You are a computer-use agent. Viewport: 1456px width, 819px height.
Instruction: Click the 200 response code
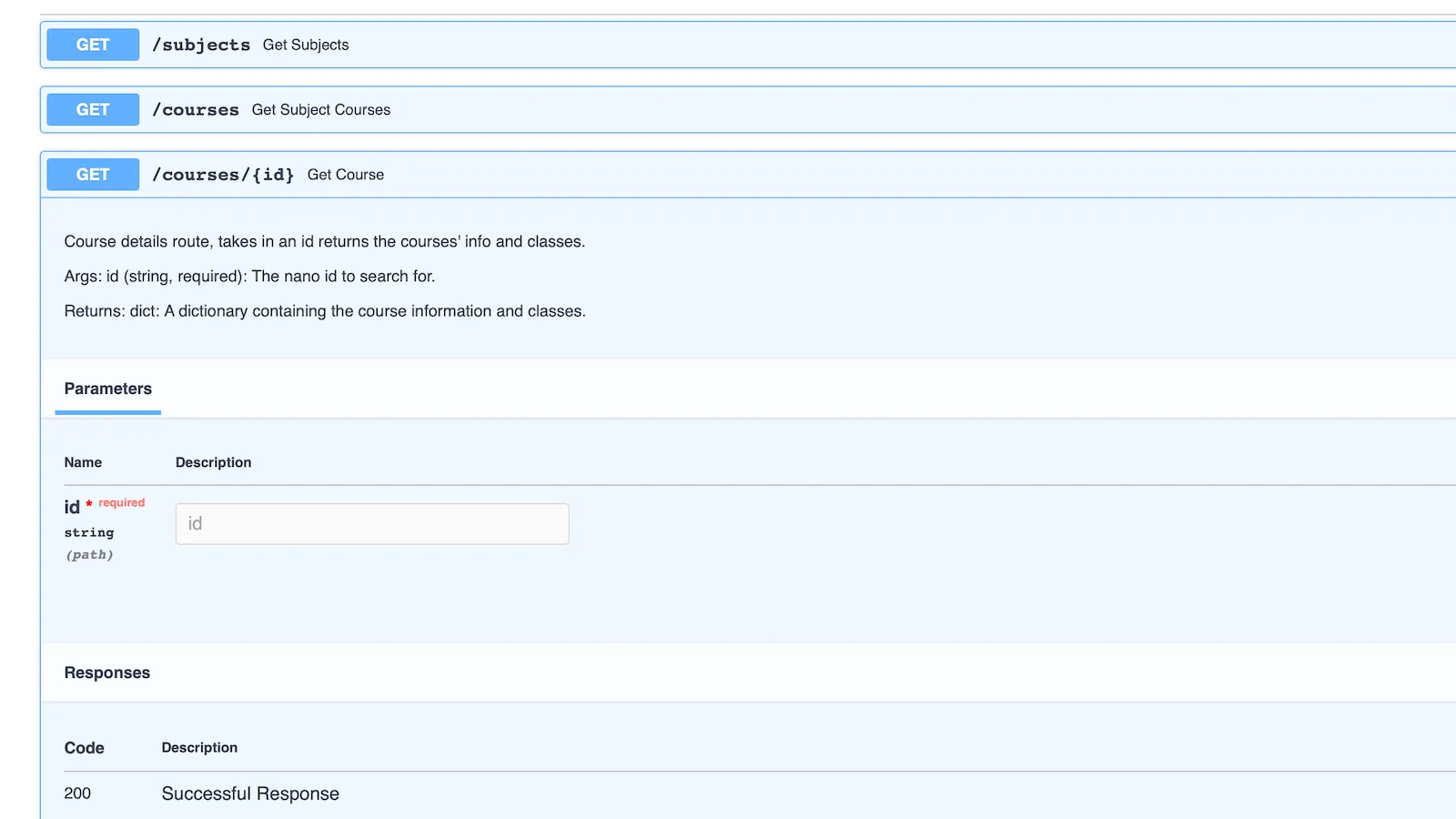point(77,794)
